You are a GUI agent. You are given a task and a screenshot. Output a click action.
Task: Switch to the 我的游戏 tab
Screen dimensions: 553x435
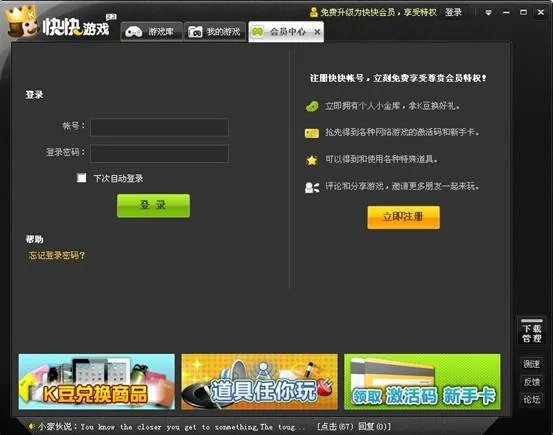point(215,32)
